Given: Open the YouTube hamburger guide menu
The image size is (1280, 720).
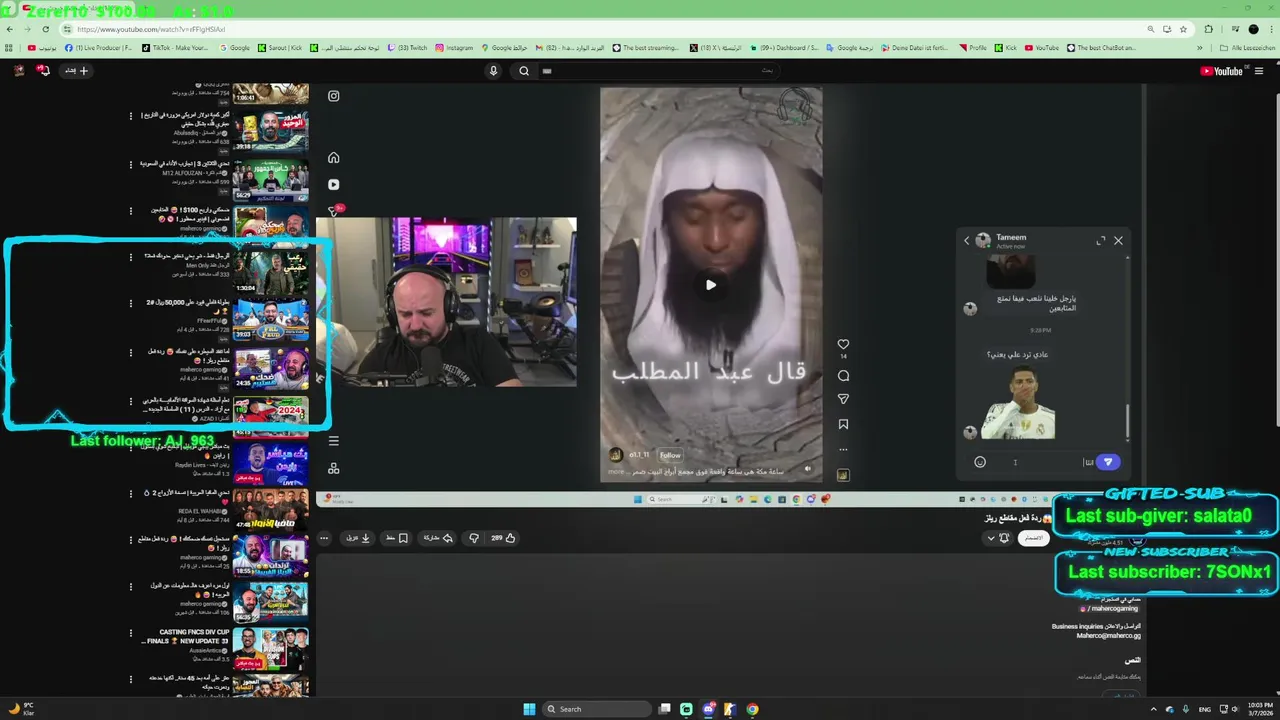Looking at the screenshot, I should (x=1259, y=71).
